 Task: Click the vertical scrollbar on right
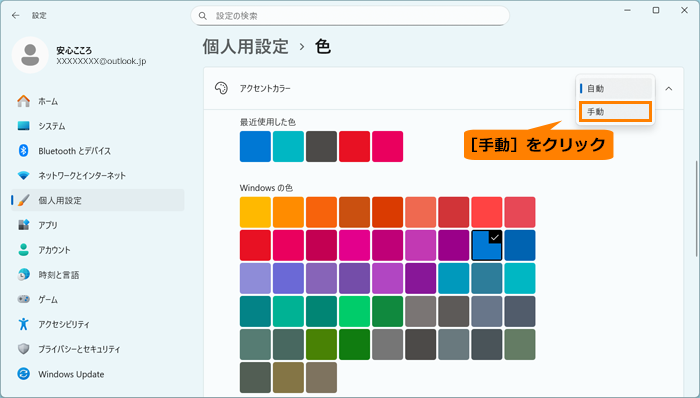coord(696,208)
